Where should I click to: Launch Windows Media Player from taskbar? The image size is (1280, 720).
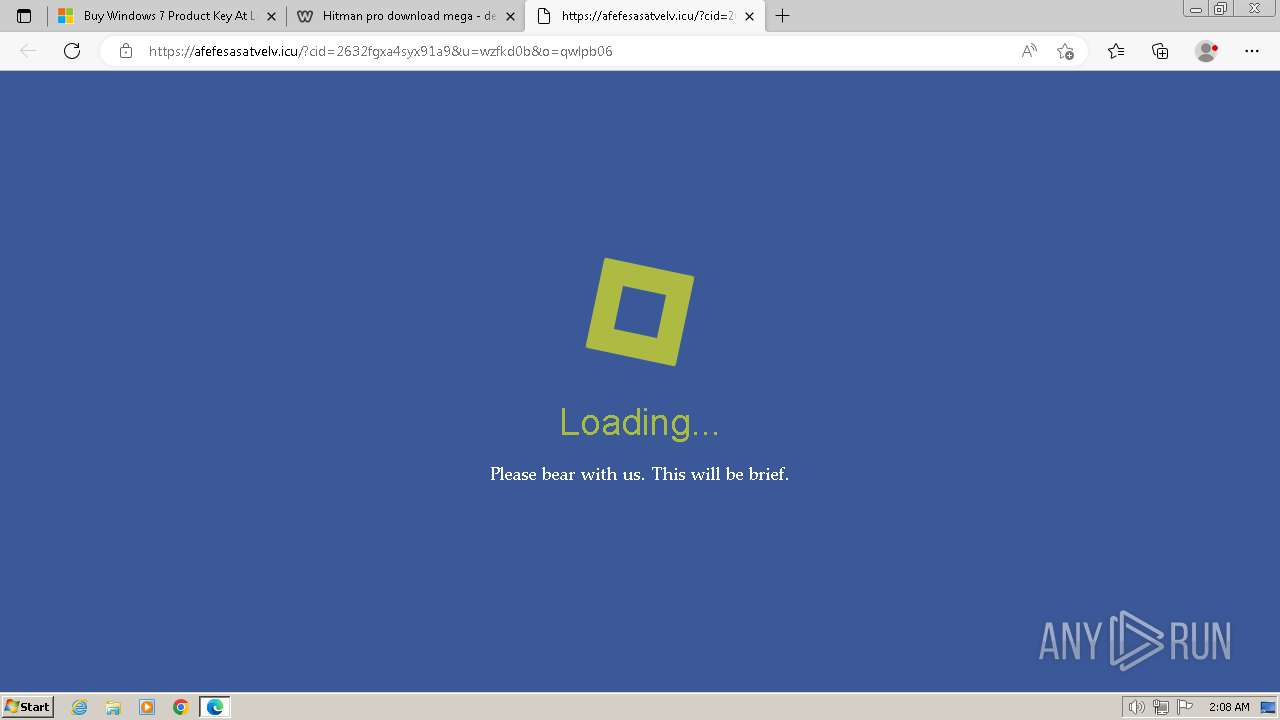[x=147, y=707]
